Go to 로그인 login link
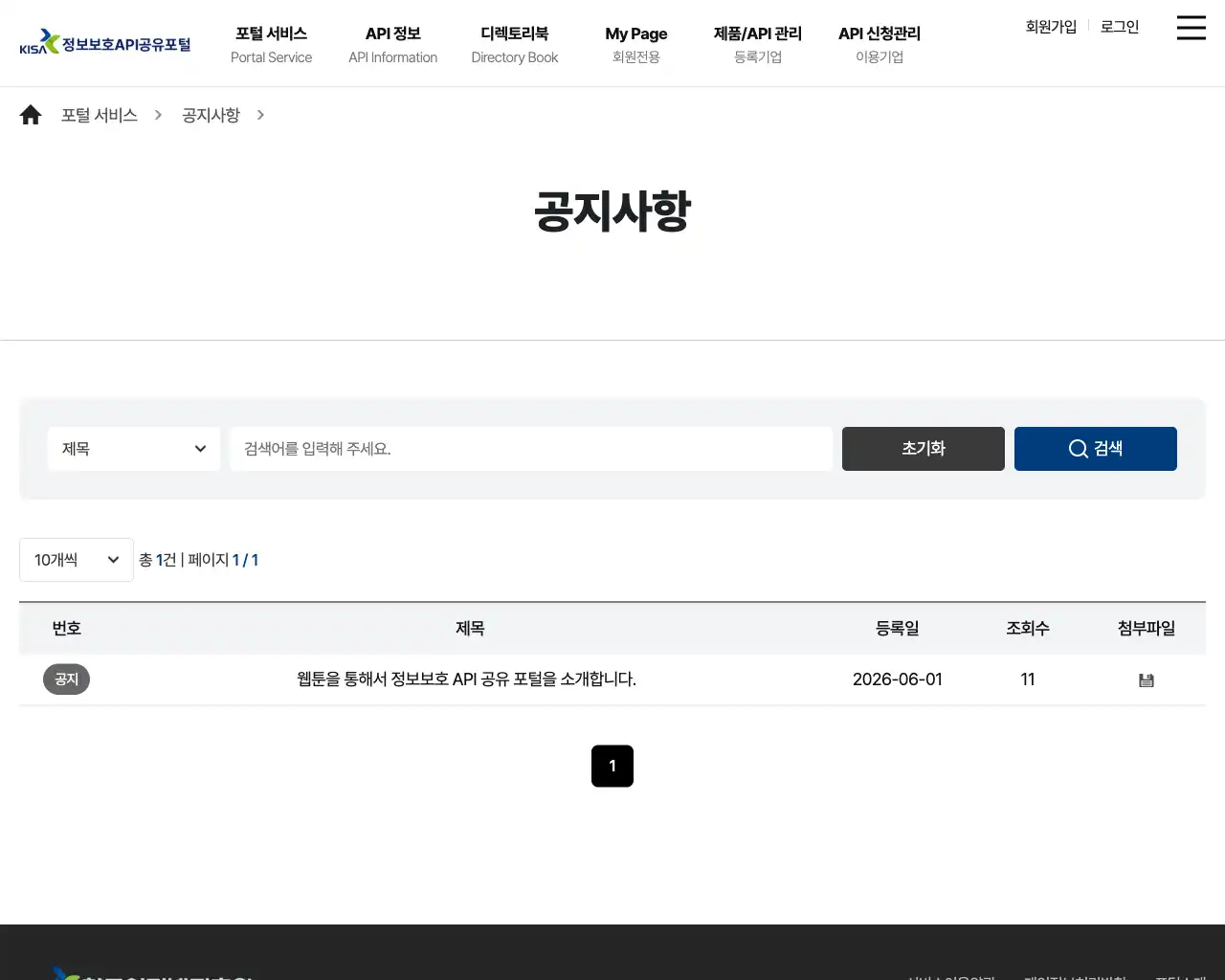This screenshot has width=1225, height=980. pyautogui.click(x=1120, y=27)
